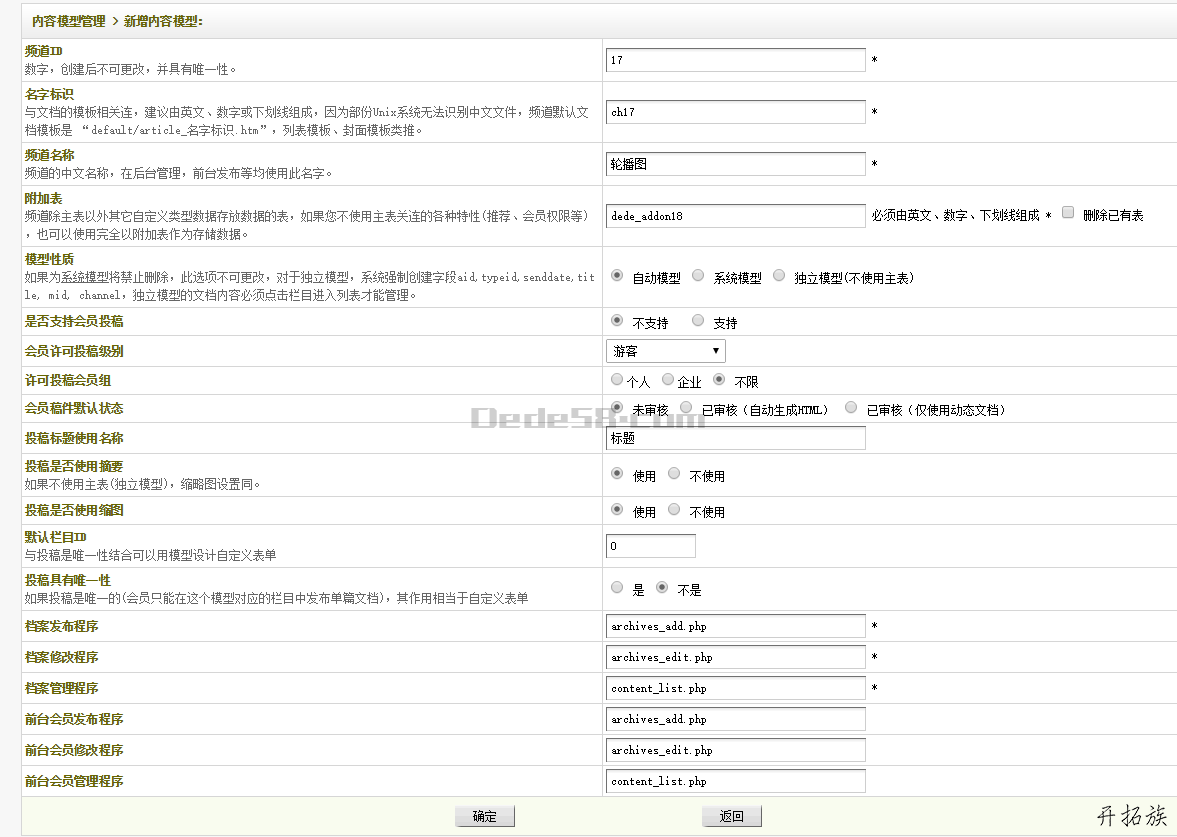This screenshot has height=837, width=1177.
Task: Select 自动模型 radio option
Action: click(617, 275)
